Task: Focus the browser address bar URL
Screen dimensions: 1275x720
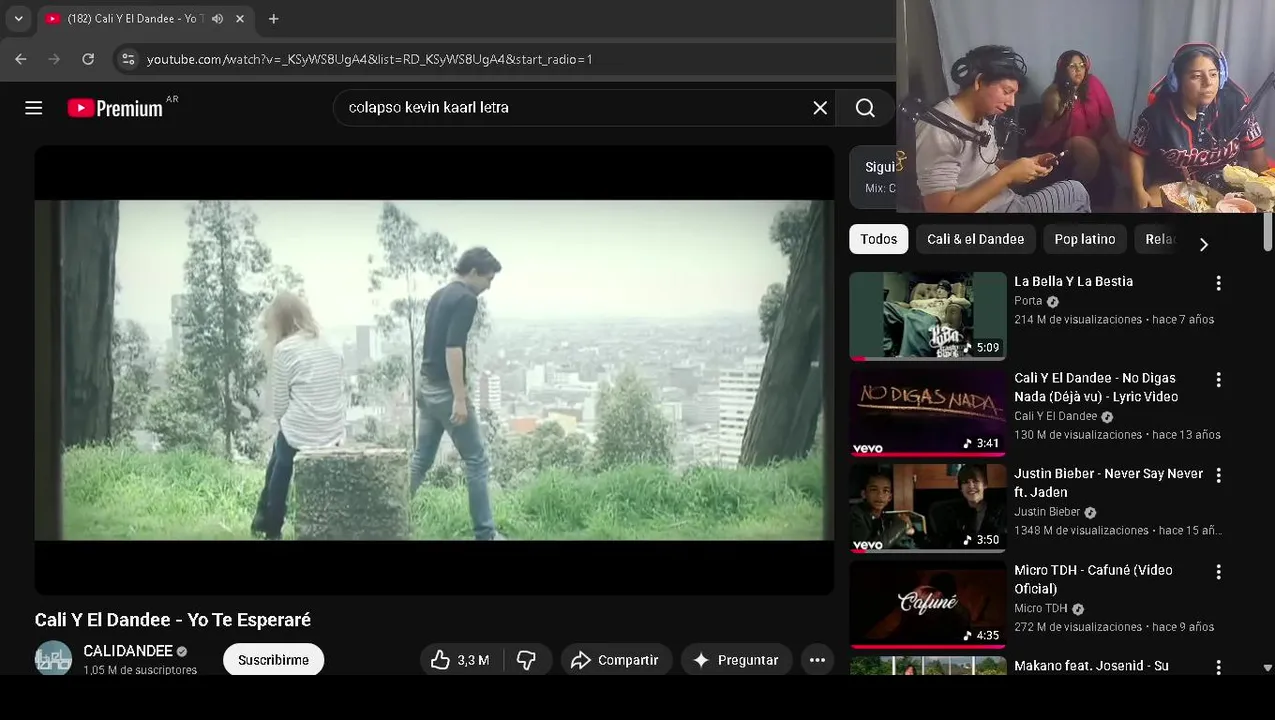Action: point(369,59)
